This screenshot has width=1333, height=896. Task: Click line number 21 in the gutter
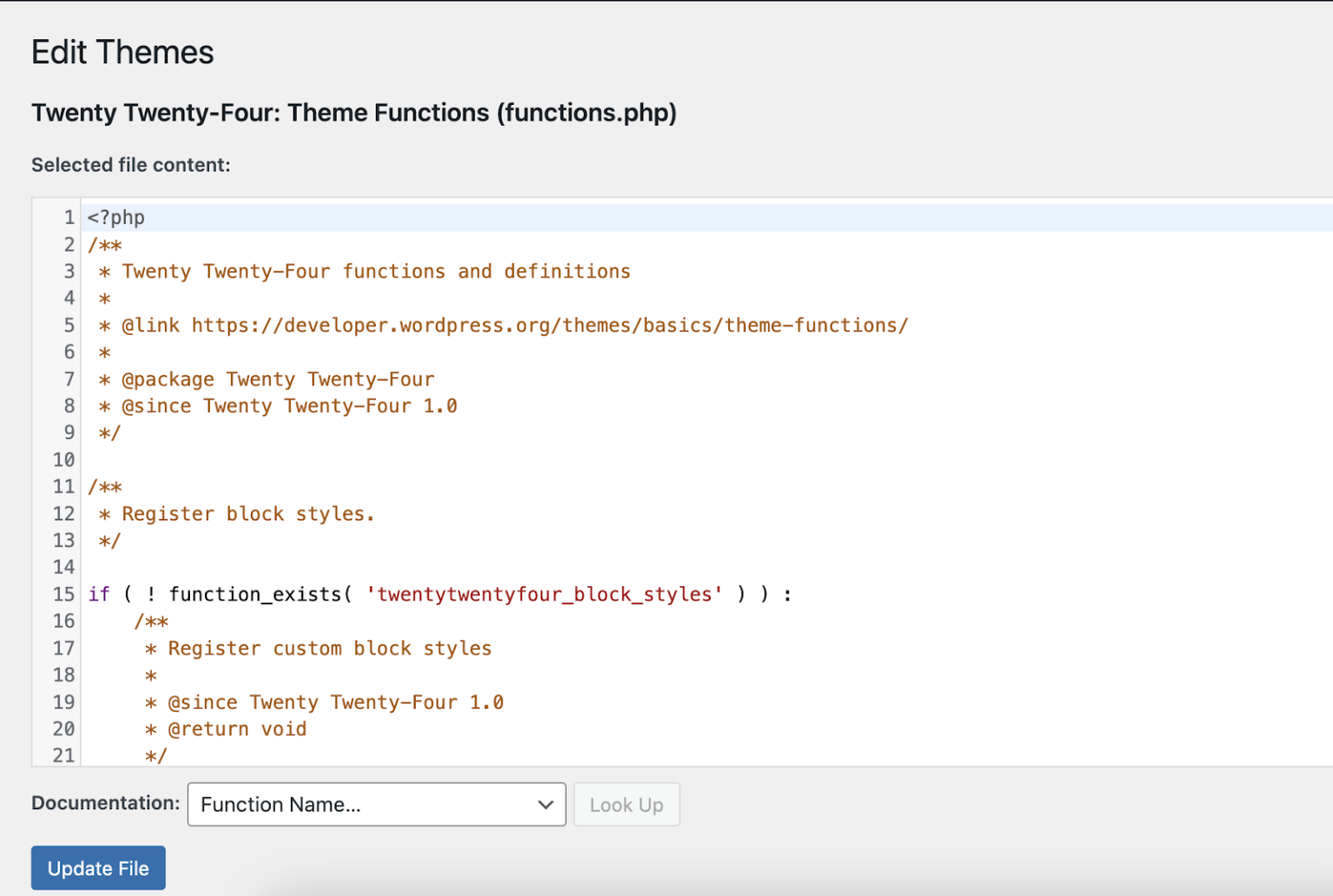pyautogui.click(x=63, y=755)
